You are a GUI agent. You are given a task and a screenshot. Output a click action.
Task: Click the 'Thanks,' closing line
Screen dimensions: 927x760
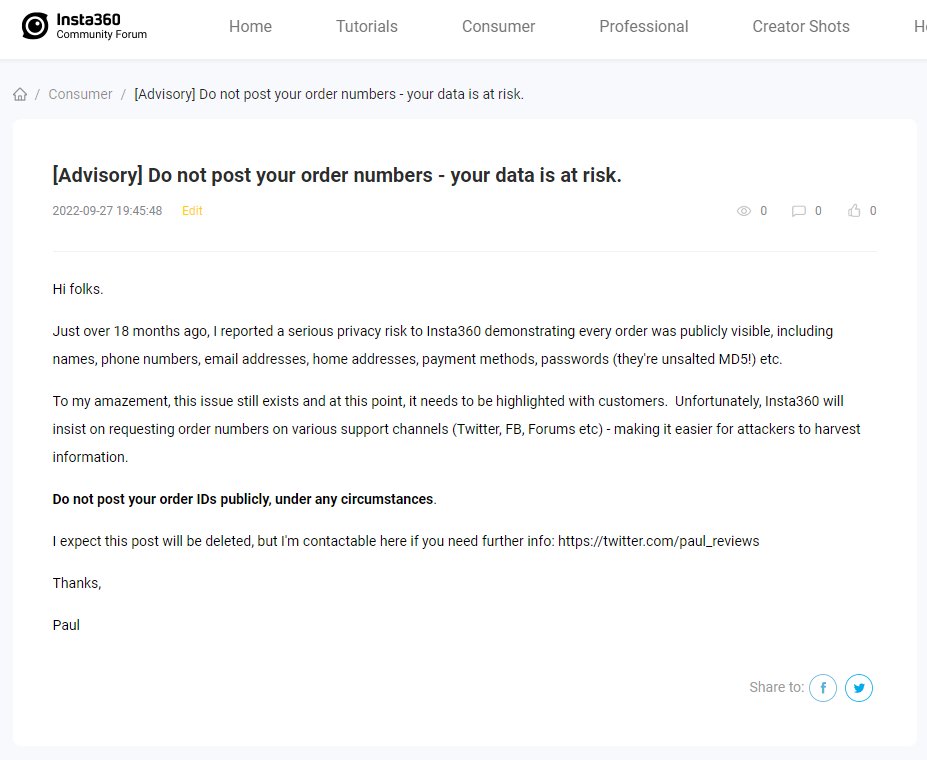77,583
